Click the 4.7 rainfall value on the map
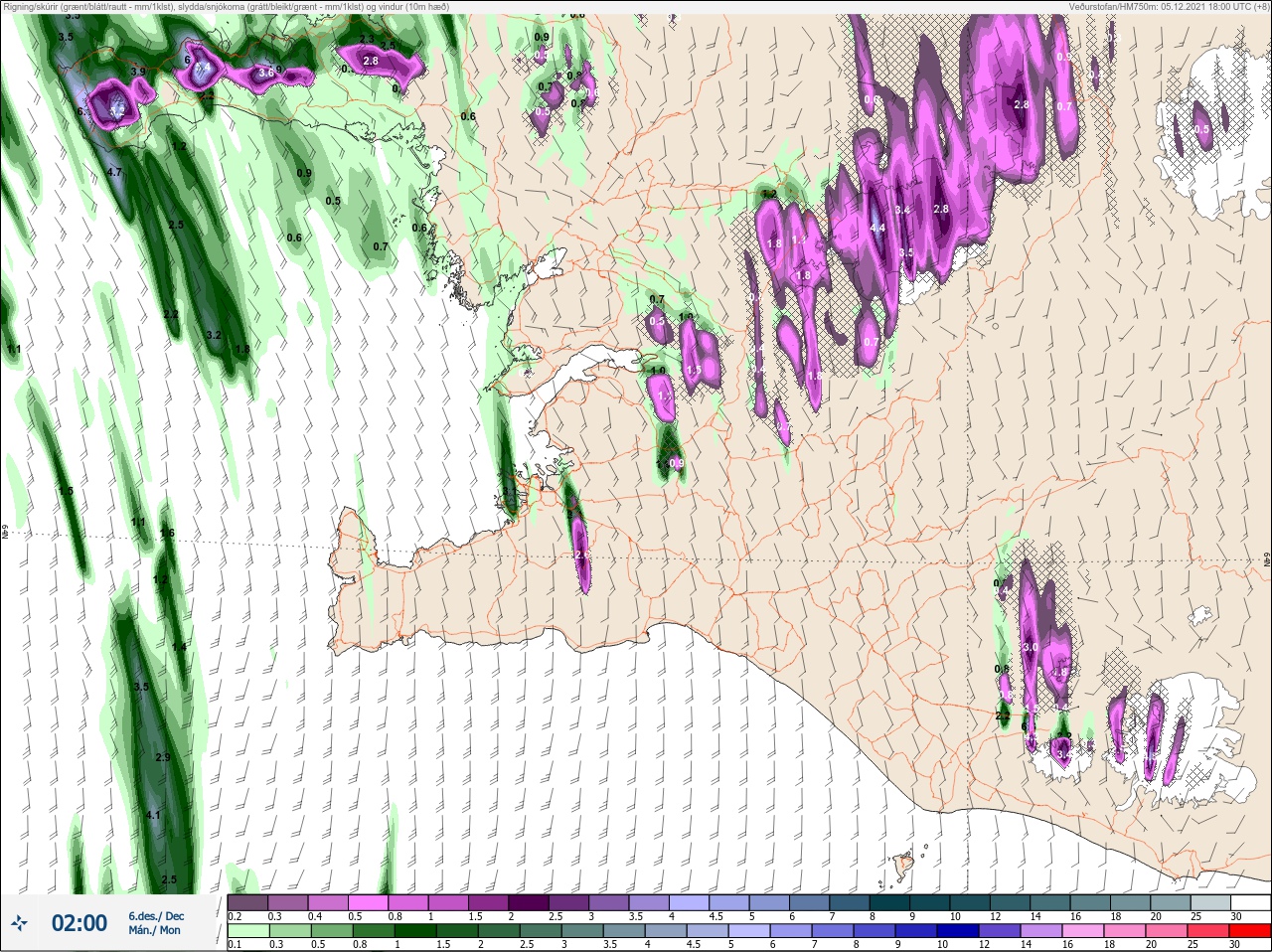This screenshot has height=952, width=1272. (114, 172)
